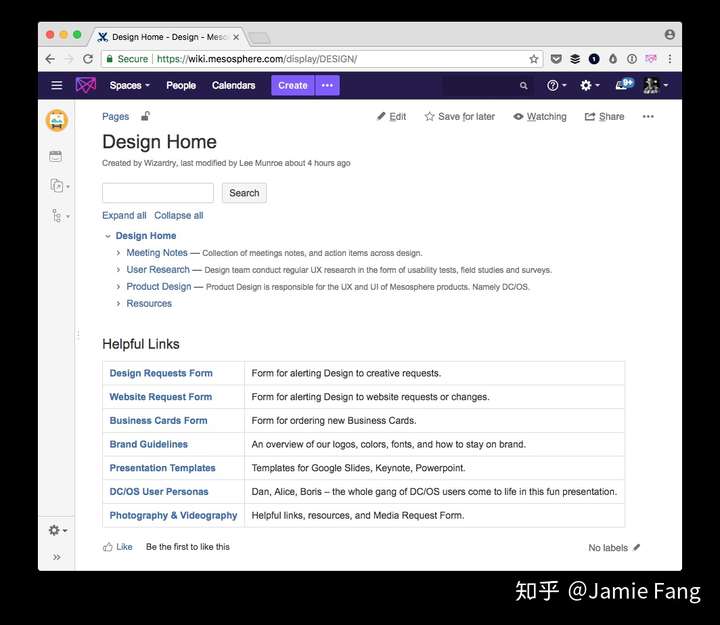Click the search magnifier icon in navbar
Screen dimensions: 720x625
tap(523, 85)
